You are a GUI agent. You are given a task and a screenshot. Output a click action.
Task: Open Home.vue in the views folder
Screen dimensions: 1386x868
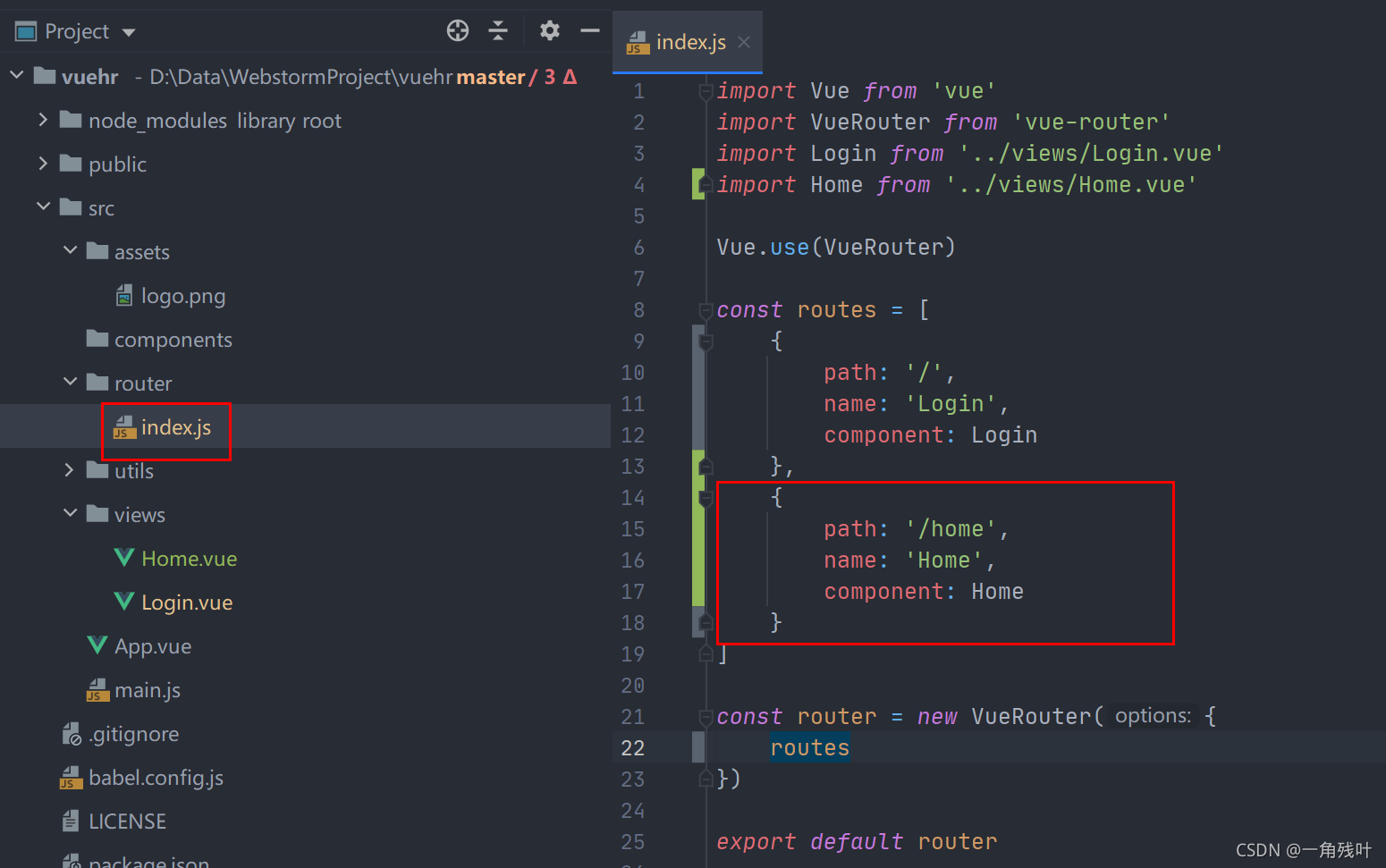(189, 559)
